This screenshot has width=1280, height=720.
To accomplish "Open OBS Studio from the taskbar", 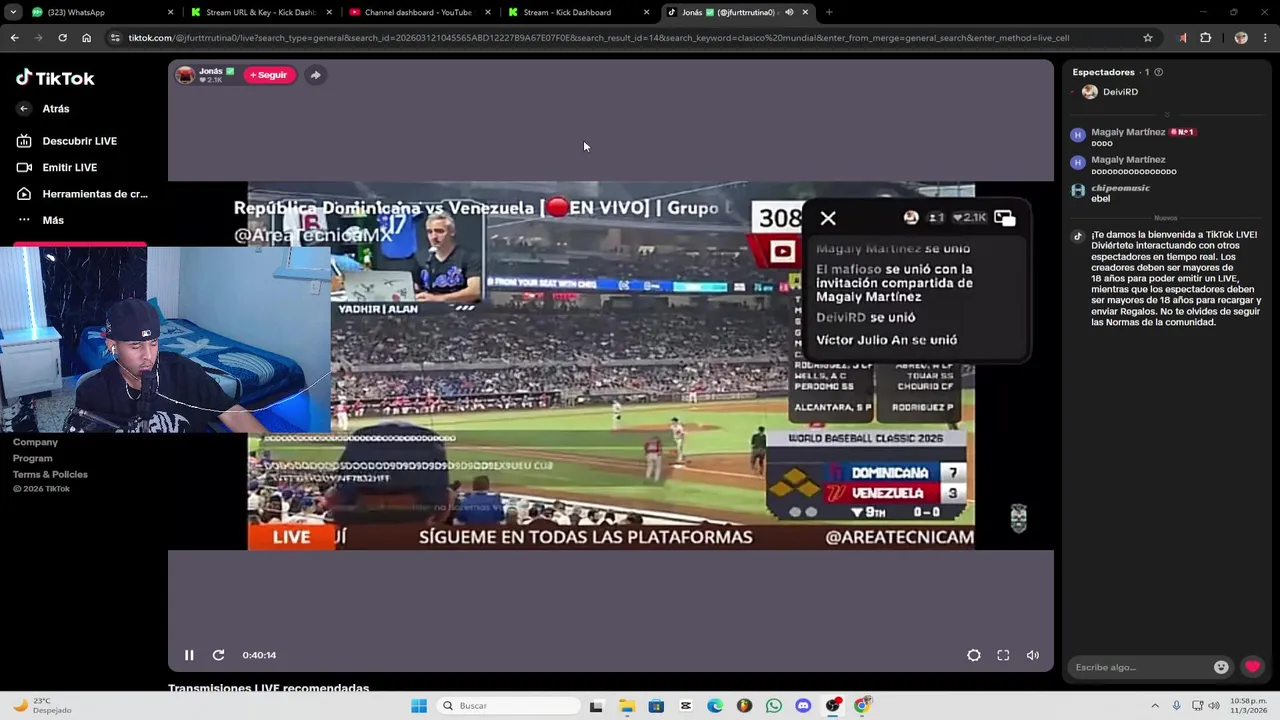I will click(x=833, y=706).
